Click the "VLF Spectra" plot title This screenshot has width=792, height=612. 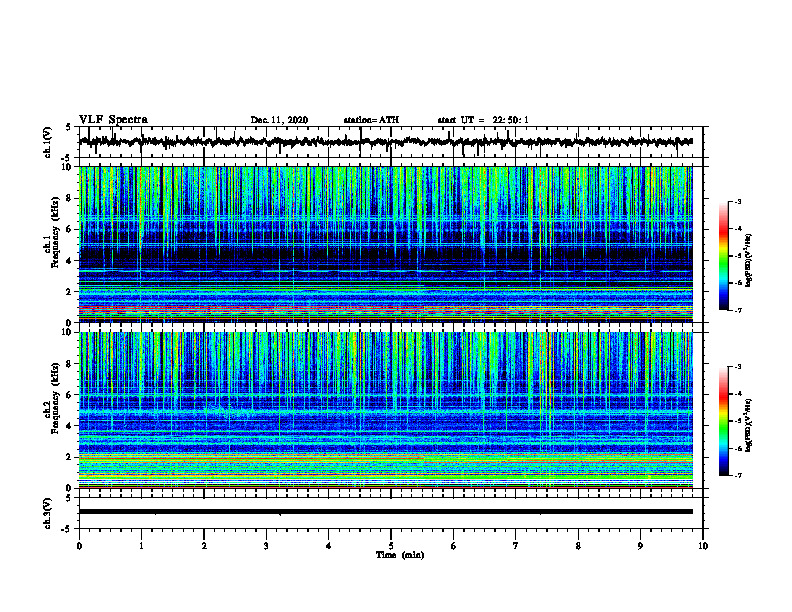coord(113,120)
